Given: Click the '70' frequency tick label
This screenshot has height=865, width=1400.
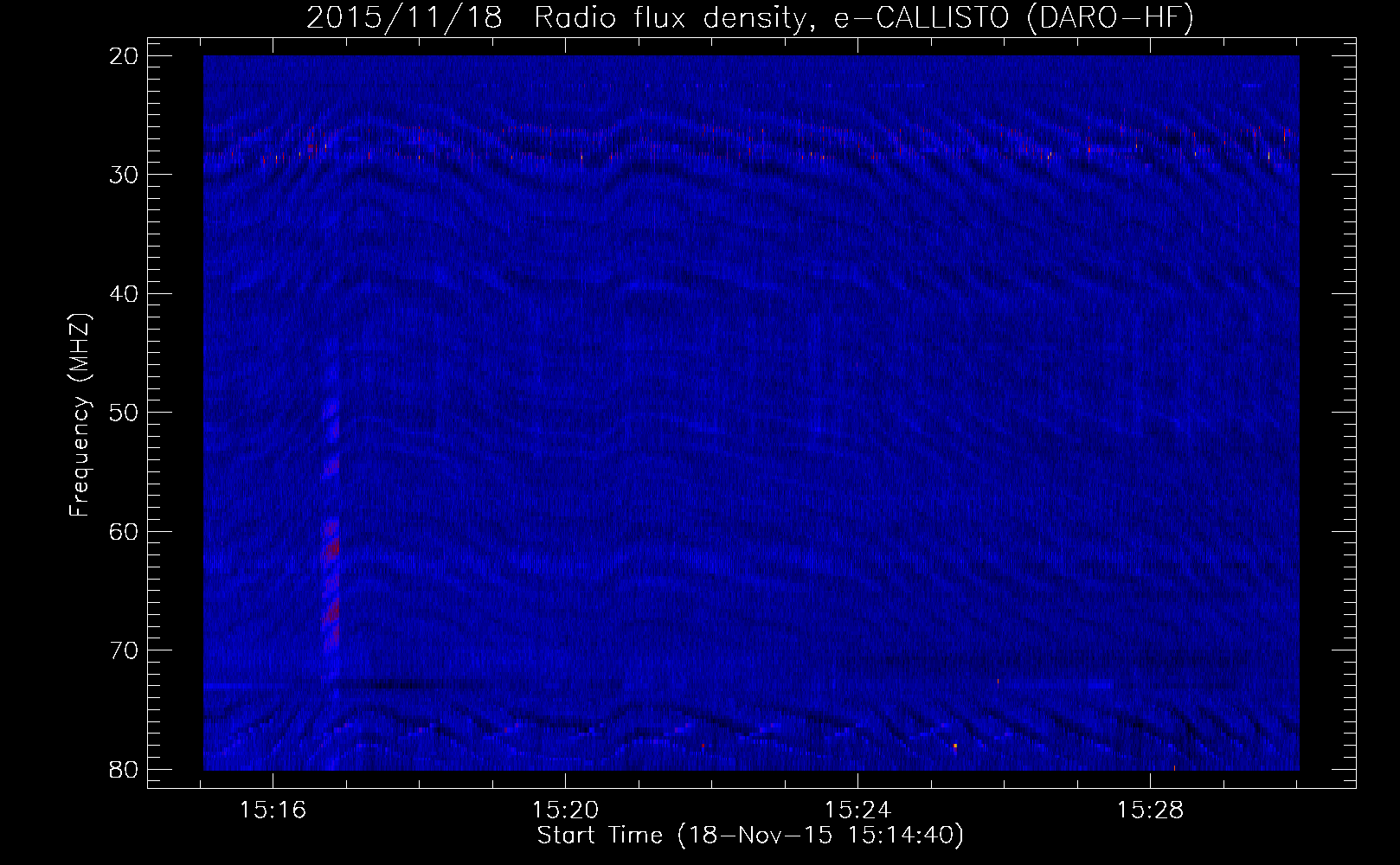Looking at the screenshot, I should tap(125, 650).
